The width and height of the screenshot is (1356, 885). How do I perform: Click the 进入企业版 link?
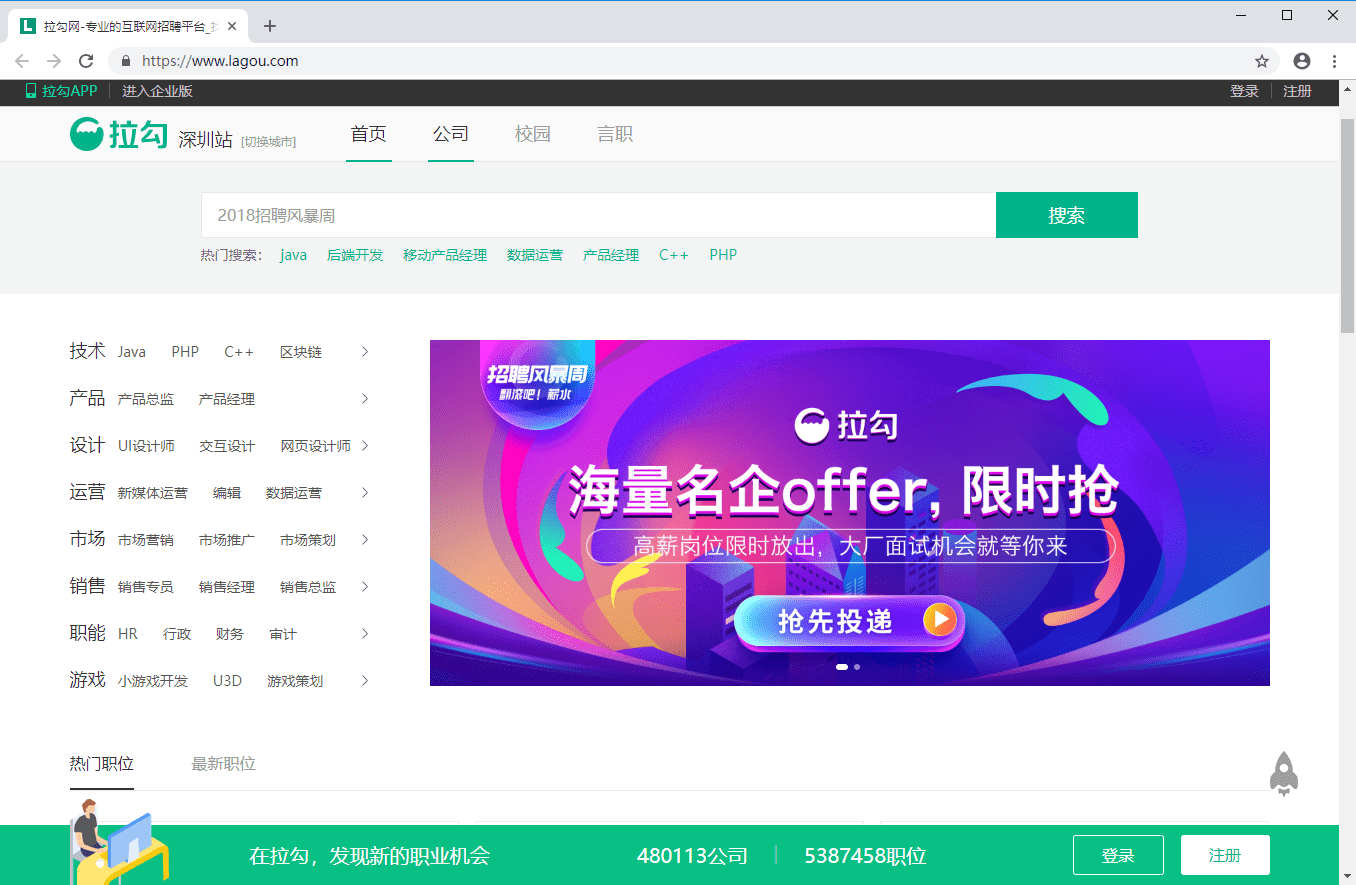point(157,91)
